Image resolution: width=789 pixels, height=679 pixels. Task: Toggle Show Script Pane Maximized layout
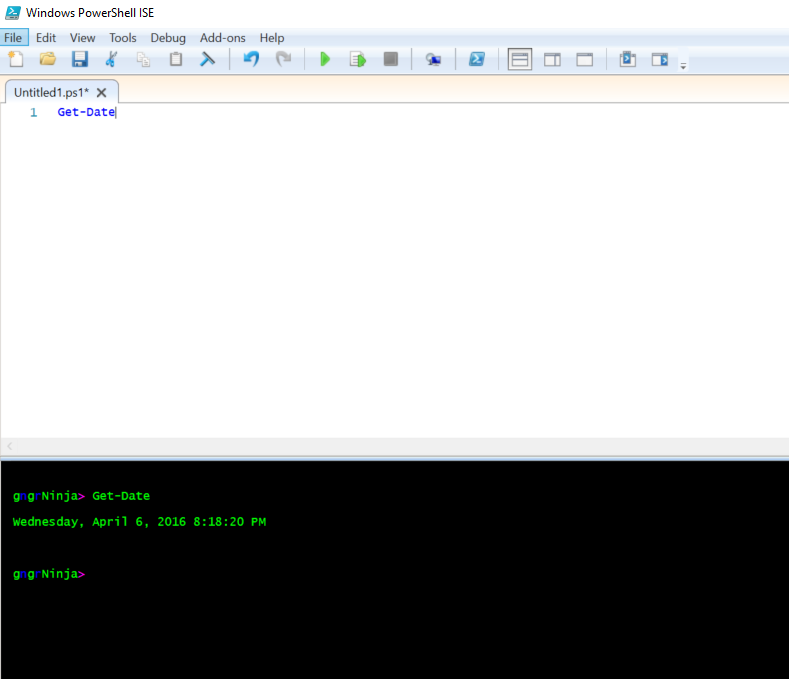coord(584,60)
